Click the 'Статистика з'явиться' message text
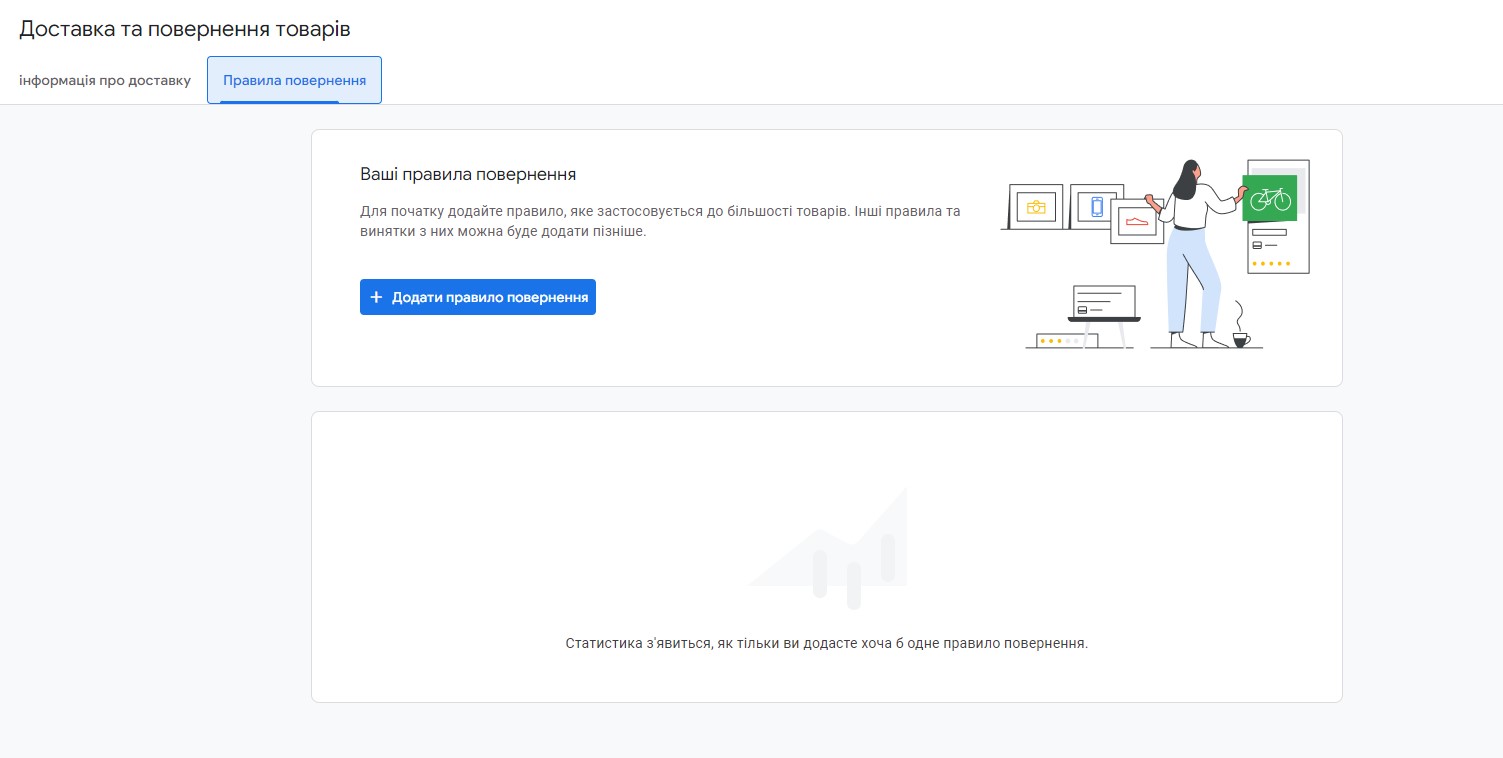 pyautogui.click(x=826, y=643)
